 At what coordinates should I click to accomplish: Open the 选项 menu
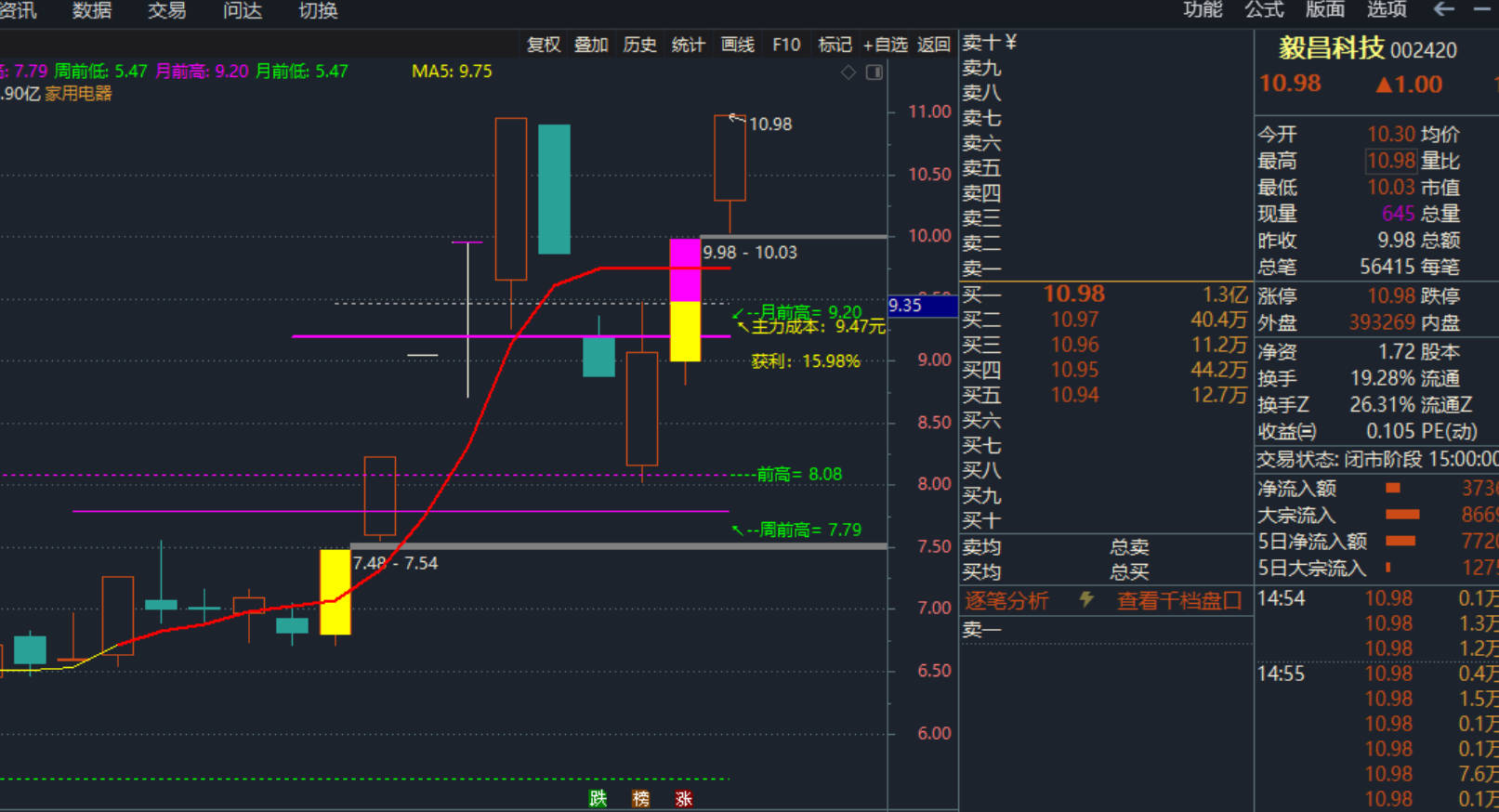click(1387, 9)
